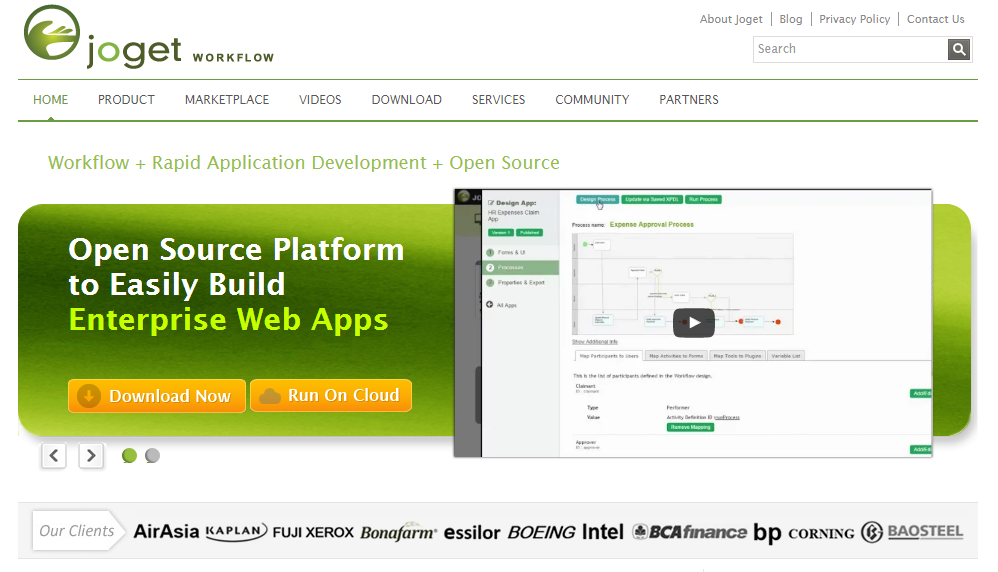Open the PRODUCT menu item
Viewport: 998px width, 572px height.
click(x=126, y=100)
